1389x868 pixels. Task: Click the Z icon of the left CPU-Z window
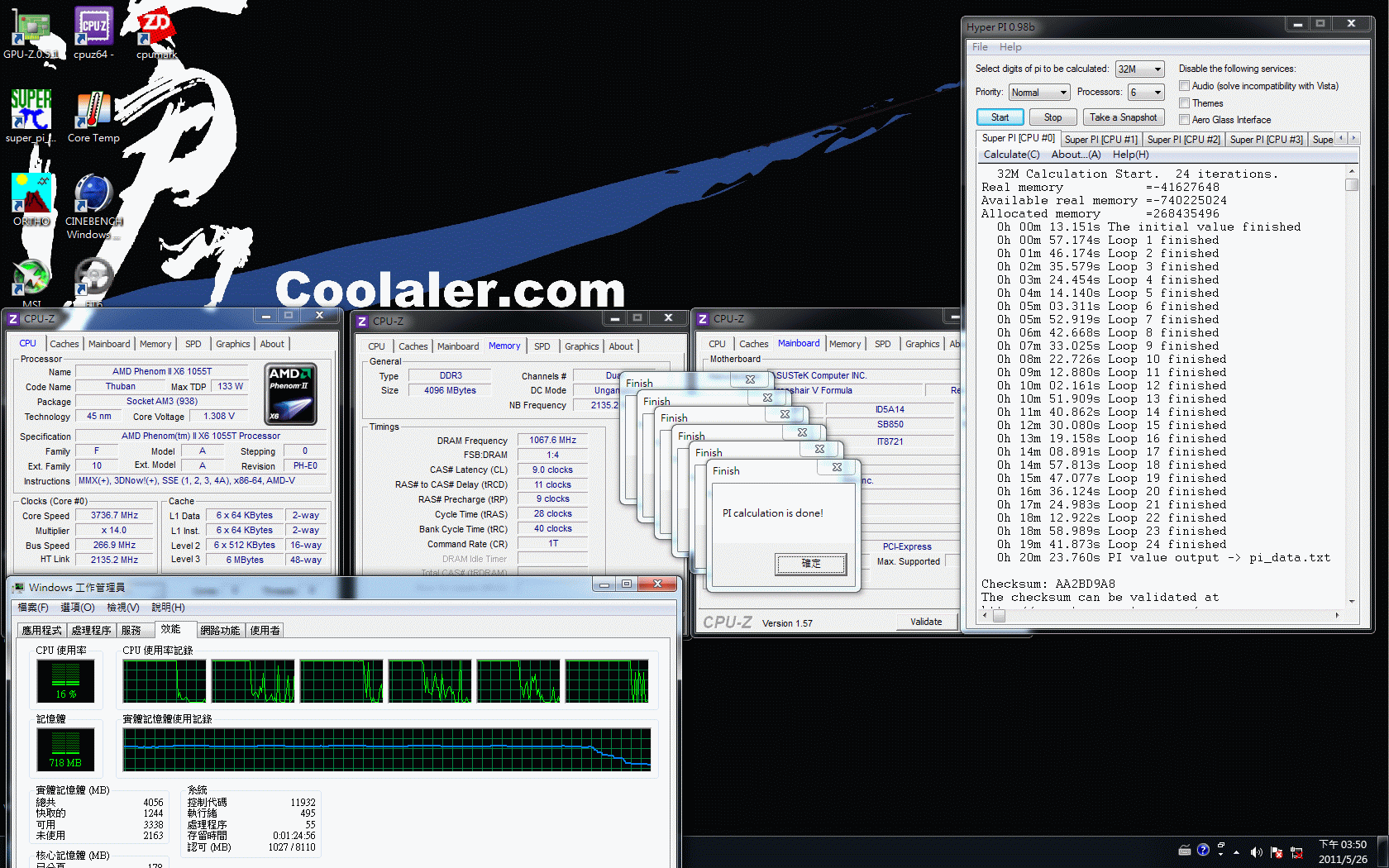tap(13, 318)
